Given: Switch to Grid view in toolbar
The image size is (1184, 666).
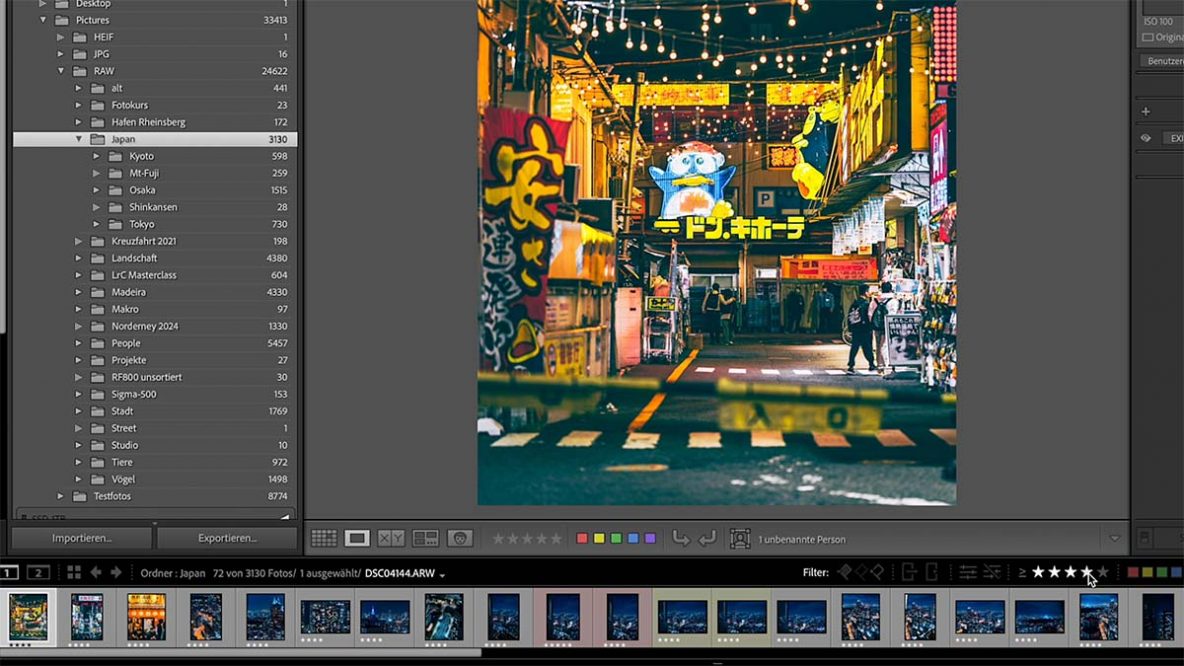Looking at the screenshot, I should [x=323, y=539].
